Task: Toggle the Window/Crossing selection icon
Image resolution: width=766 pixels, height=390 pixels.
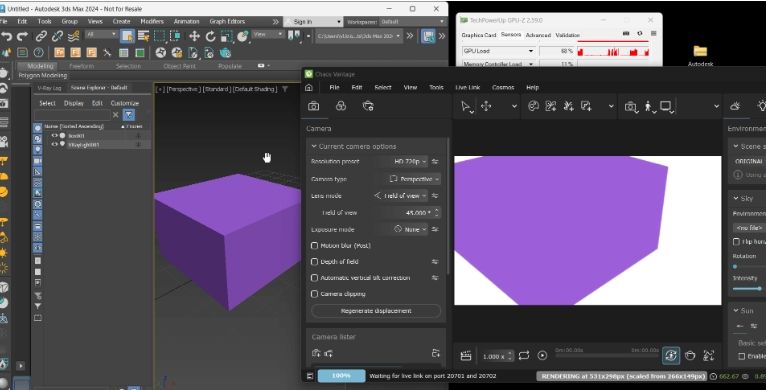Action: [175, 36]
